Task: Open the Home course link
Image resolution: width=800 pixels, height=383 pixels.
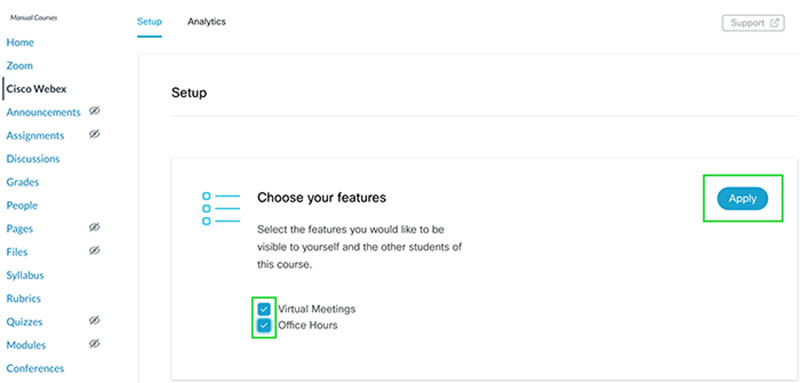Action: point(20,42)
